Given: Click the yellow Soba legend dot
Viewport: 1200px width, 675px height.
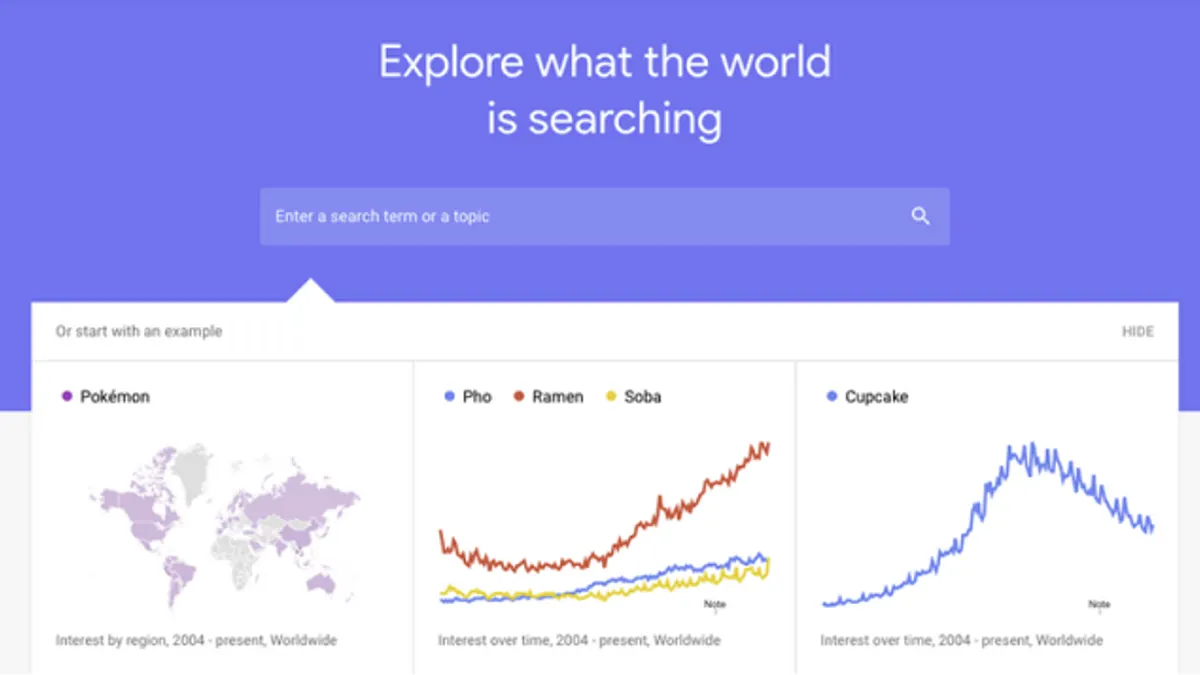Looking at the screenshot, I should pyautogui.click(x=611, y=397).
